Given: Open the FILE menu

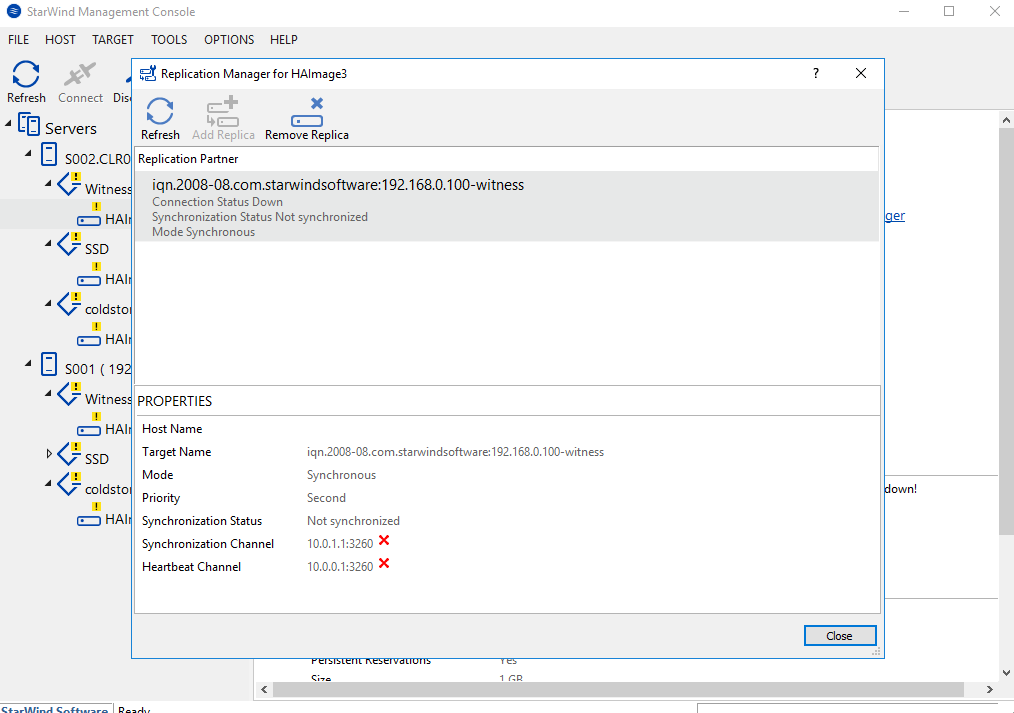Looking at the screenshot, I should coord(18,40).
